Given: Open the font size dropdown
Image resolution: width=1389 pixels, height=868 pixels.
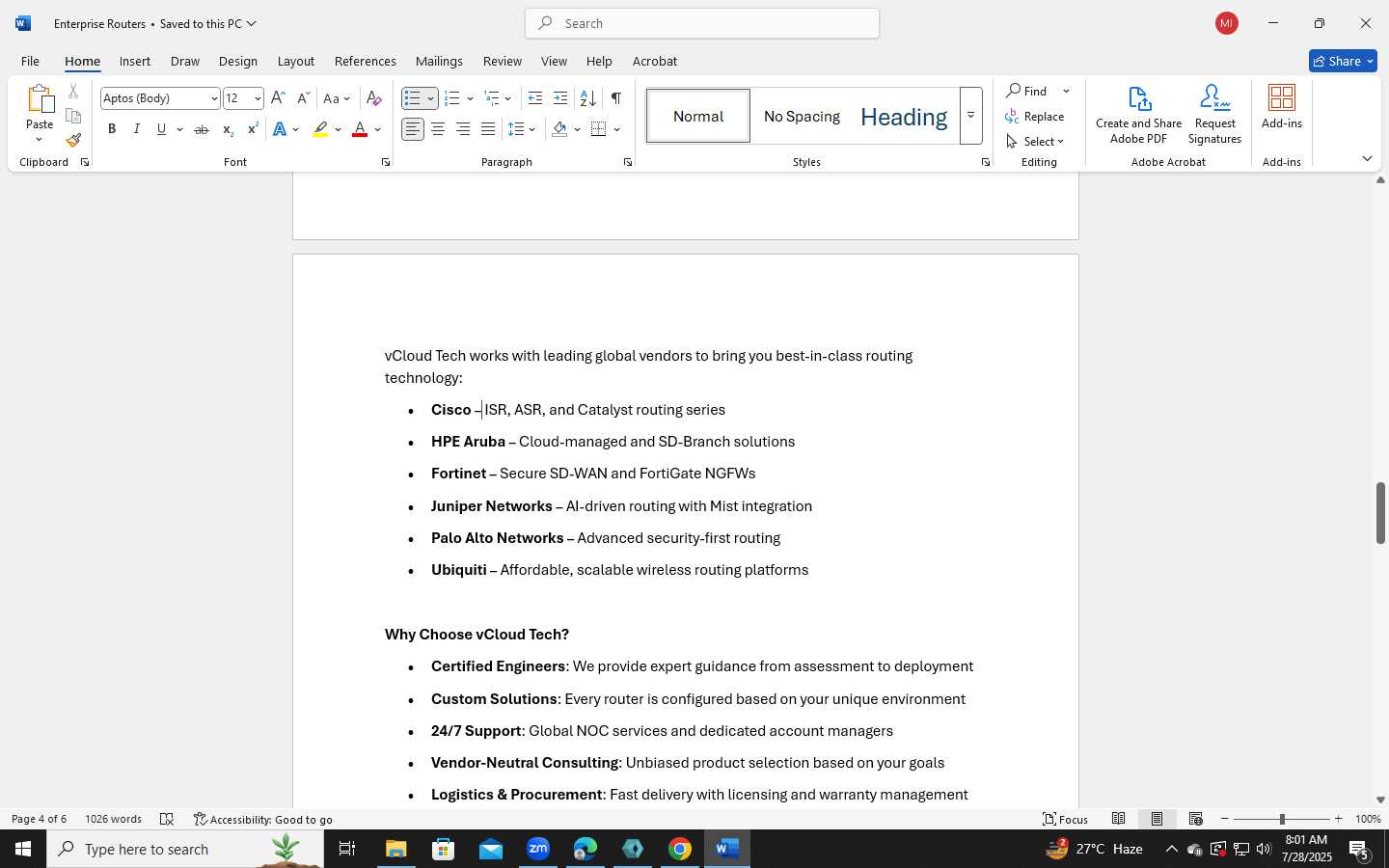Looking at the screenshot, I should [258, 98].
